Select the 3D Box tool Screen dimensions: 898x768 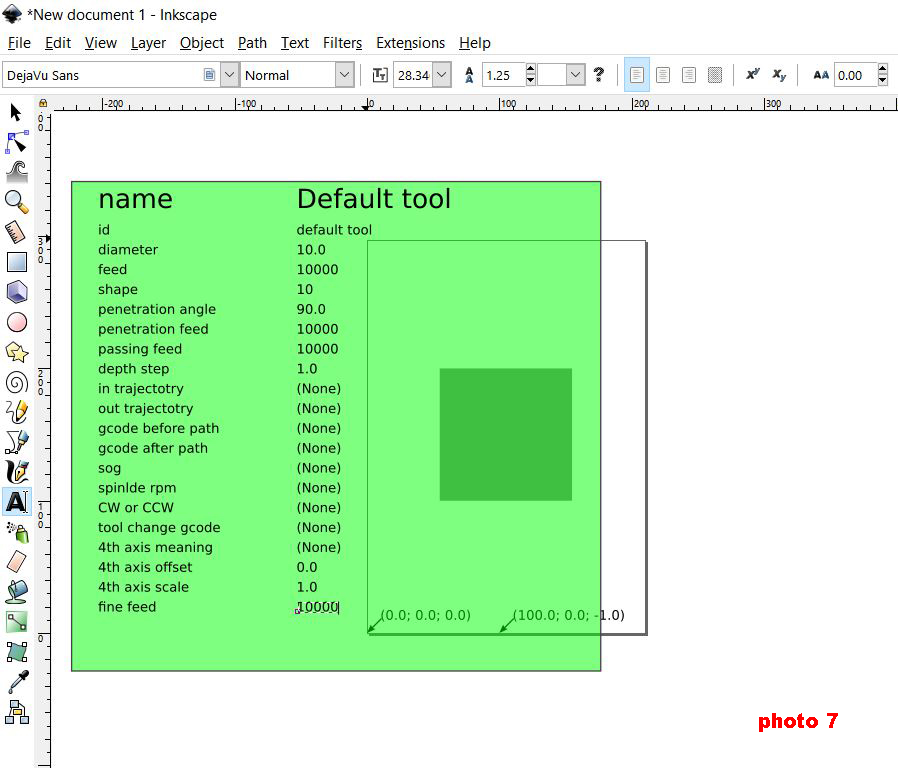tap(17, 292)
